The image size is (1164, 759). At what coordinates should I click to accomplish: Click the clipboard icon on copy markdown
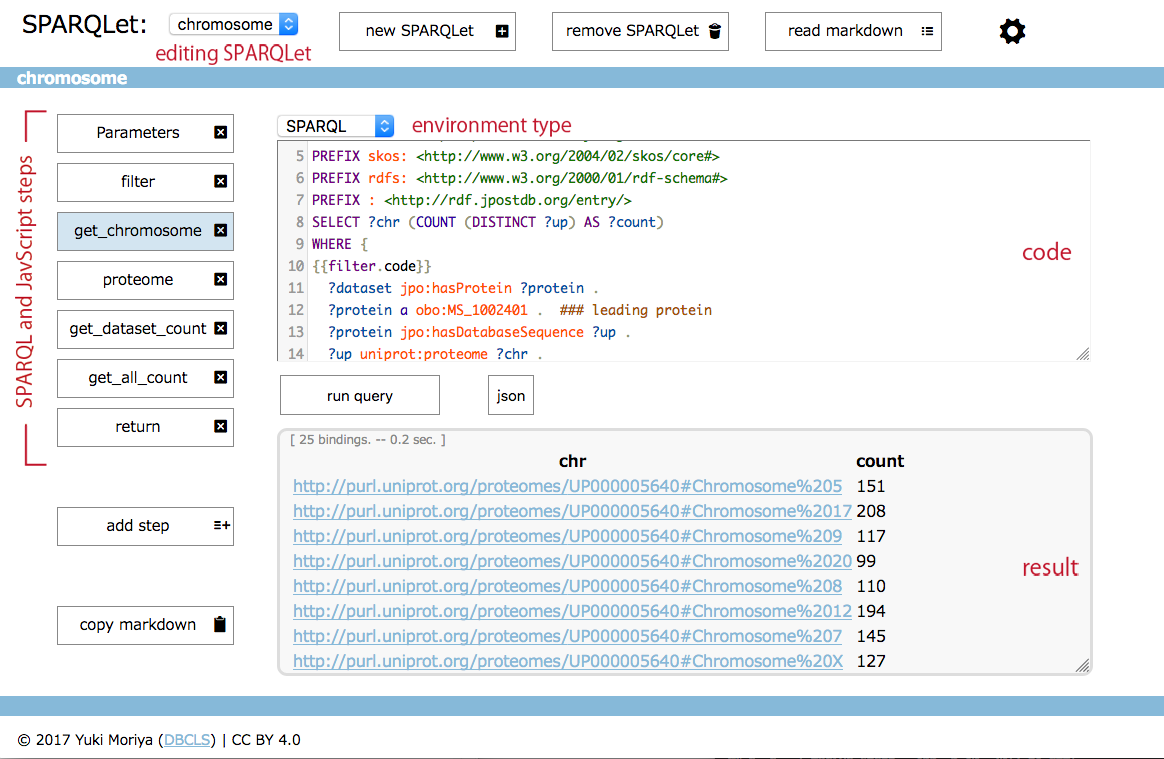click(220, 625)
